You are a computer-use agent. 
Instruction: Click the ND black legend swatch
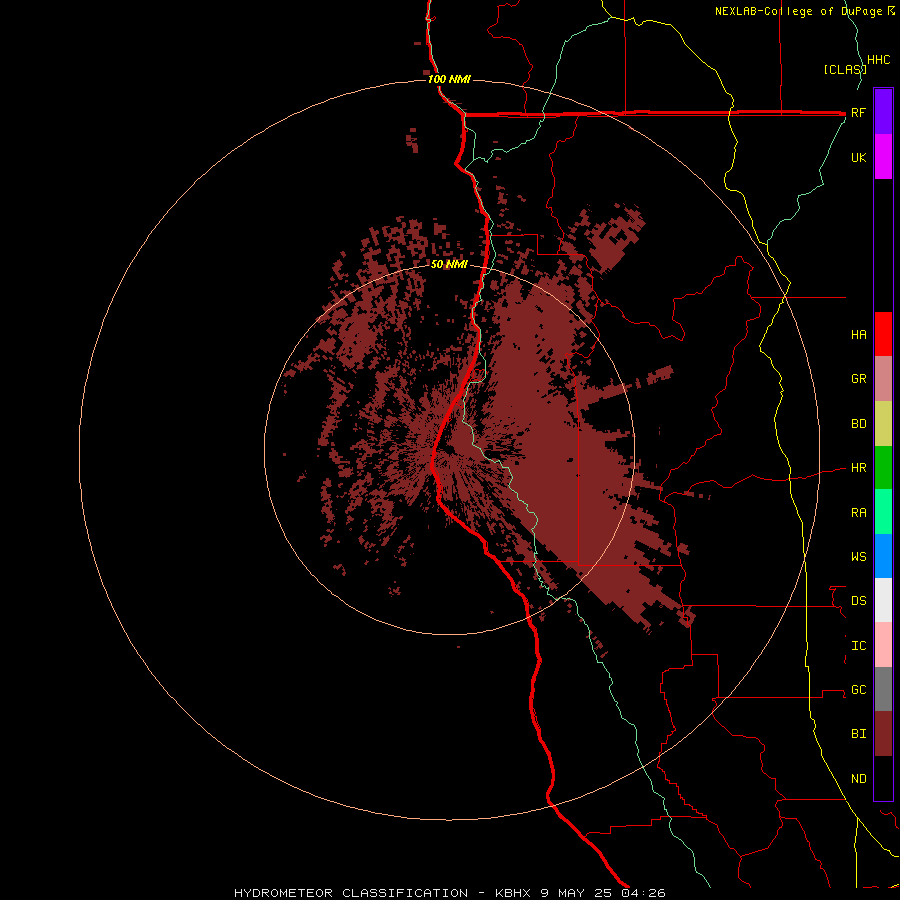coord(883,778)
